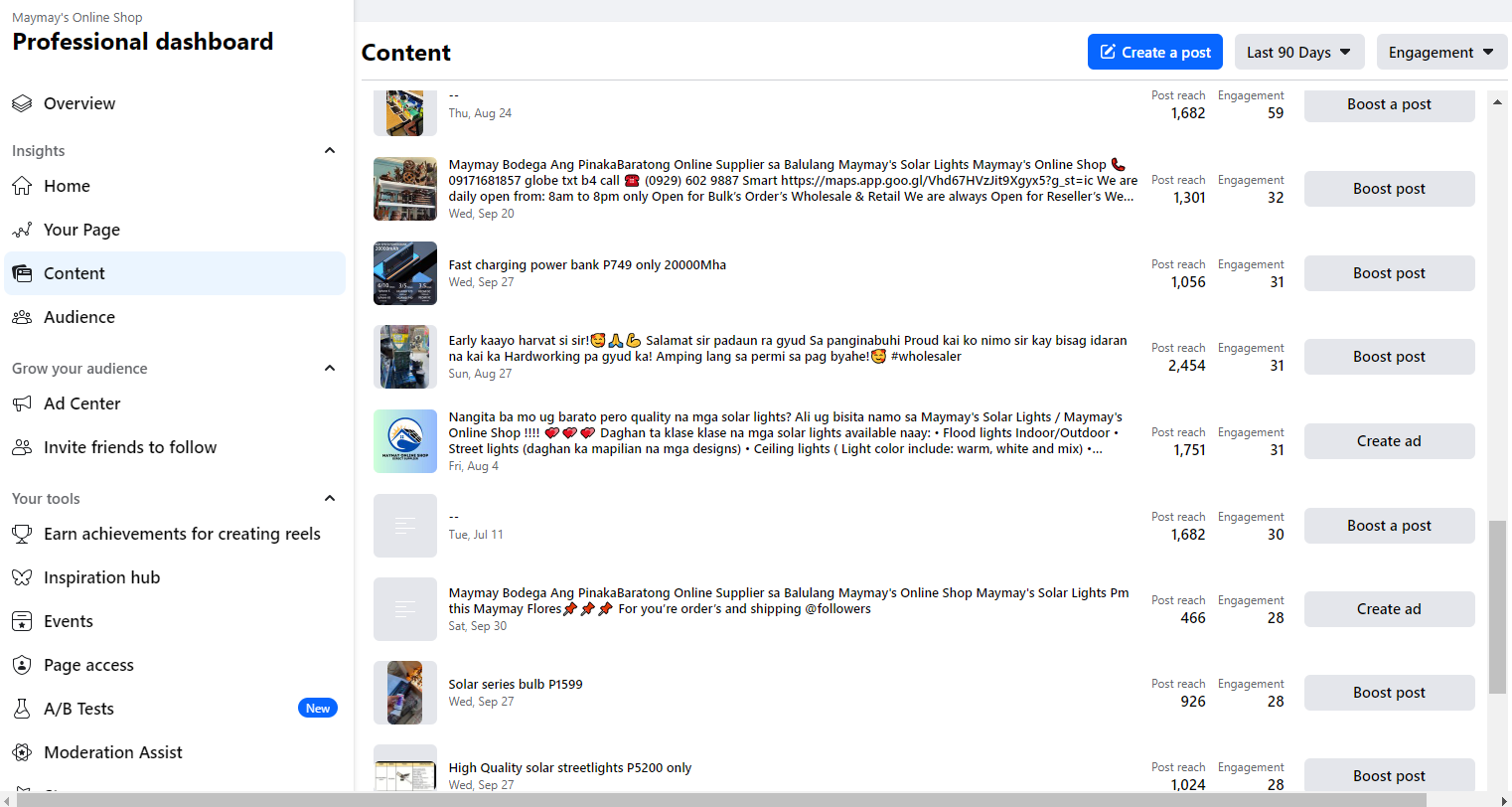
Task: Open Earn achievements for creating reels
Action: click(175, 534)
